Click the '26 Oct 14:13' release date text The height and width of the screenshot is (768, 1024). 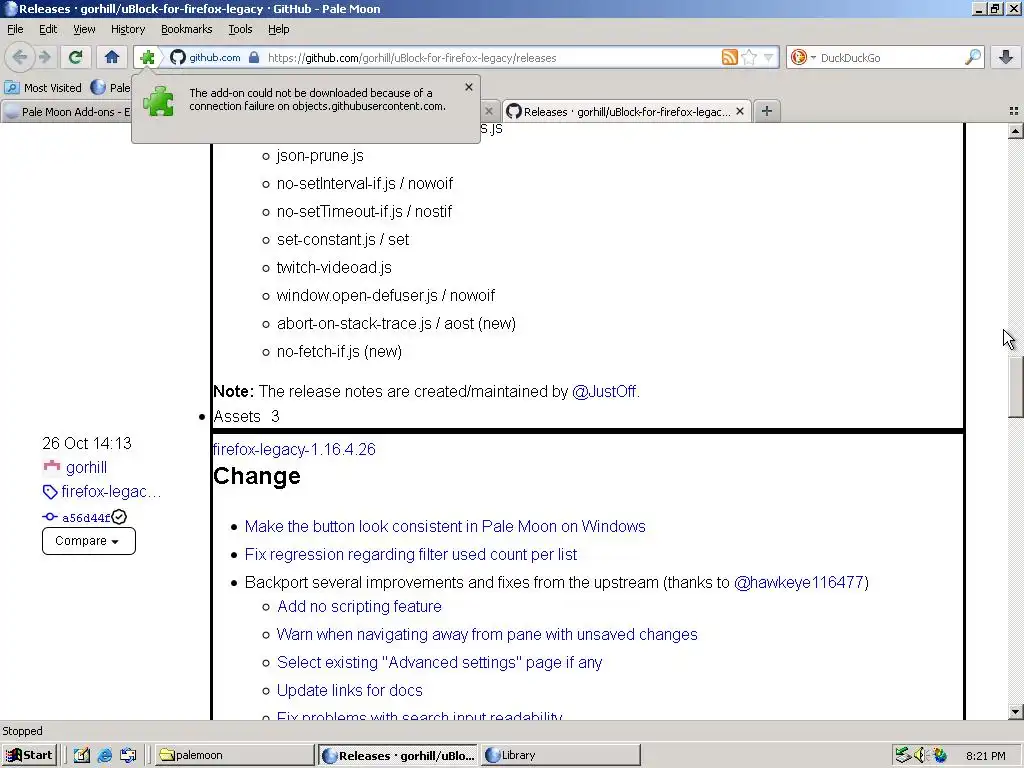click(x=87, y=443)
